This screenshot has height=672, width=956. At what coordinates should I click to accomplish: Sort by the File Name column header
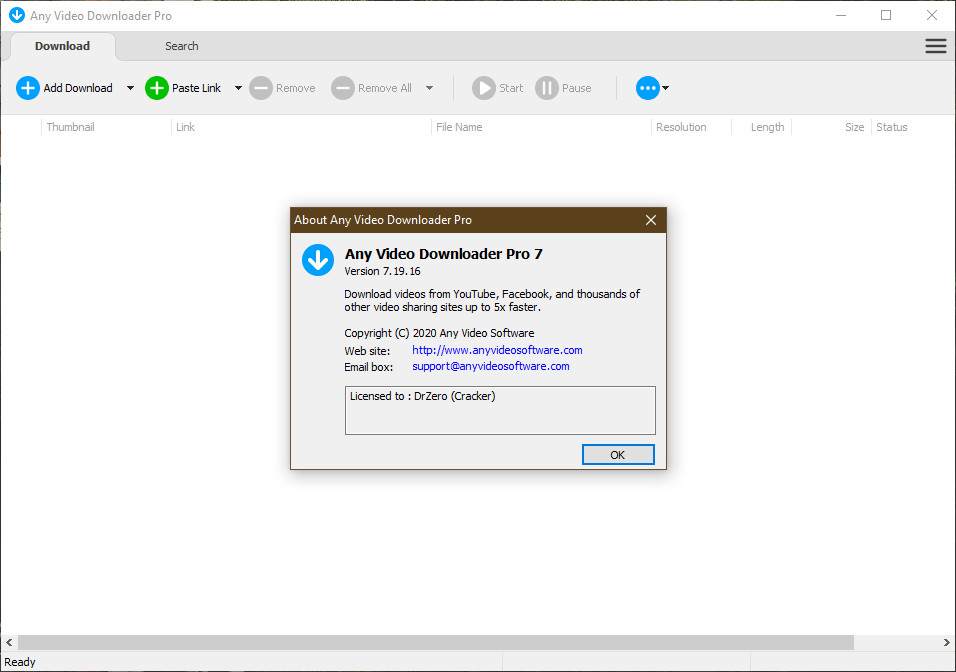pyautogui.click(x=541, y=127)
